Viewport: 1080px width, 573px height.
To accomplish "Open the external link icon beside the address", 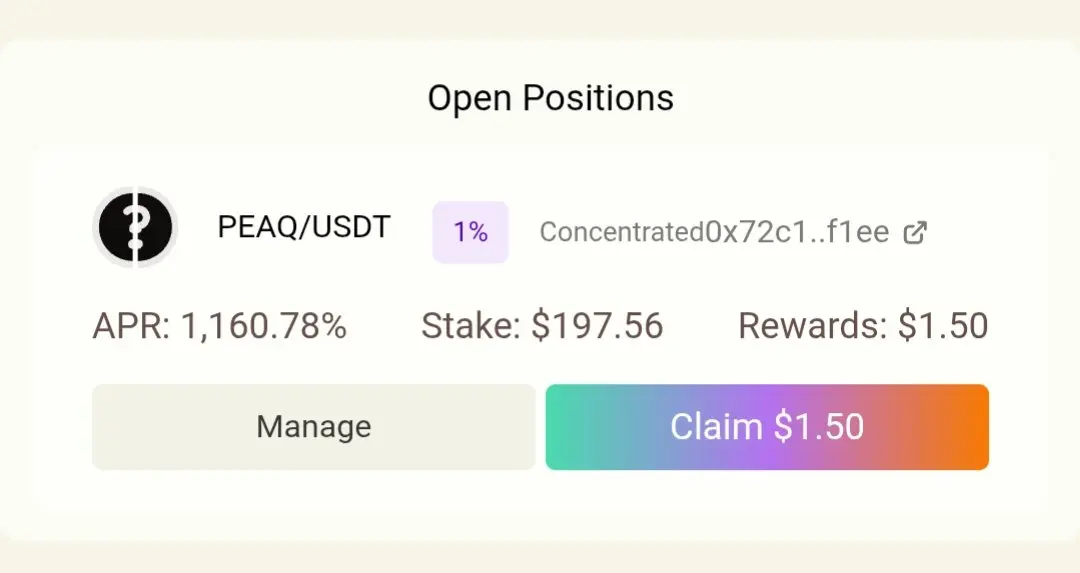I will (x=915, y=233).
